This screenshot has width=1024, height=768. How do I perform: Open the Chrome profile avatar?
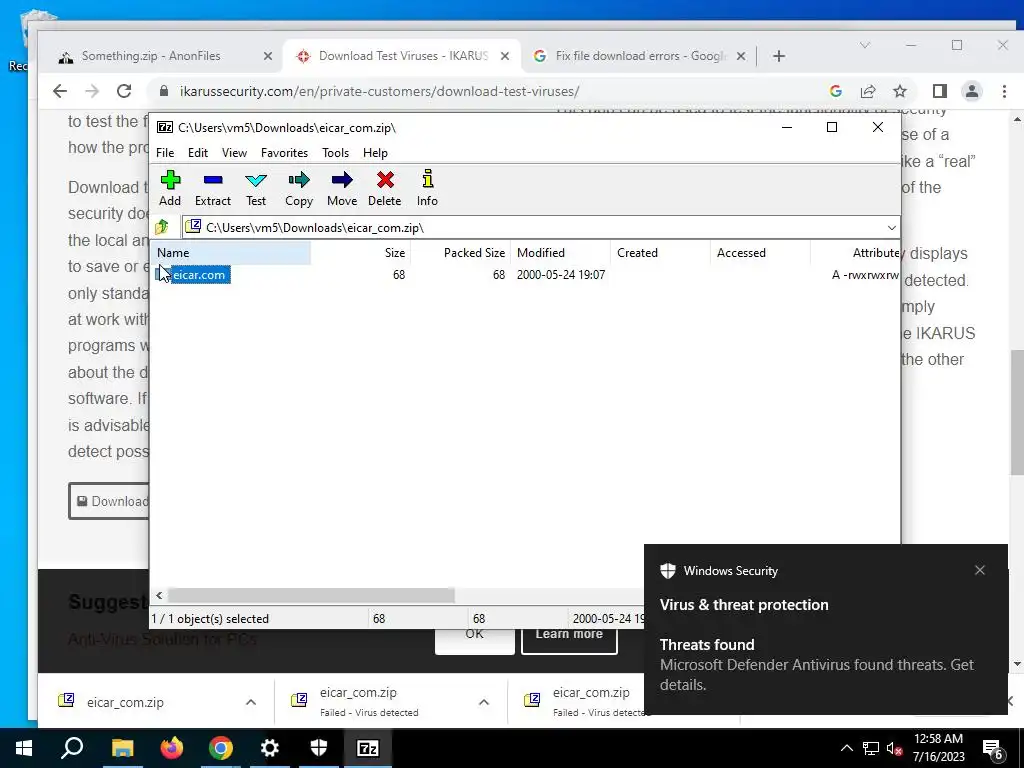972,91
